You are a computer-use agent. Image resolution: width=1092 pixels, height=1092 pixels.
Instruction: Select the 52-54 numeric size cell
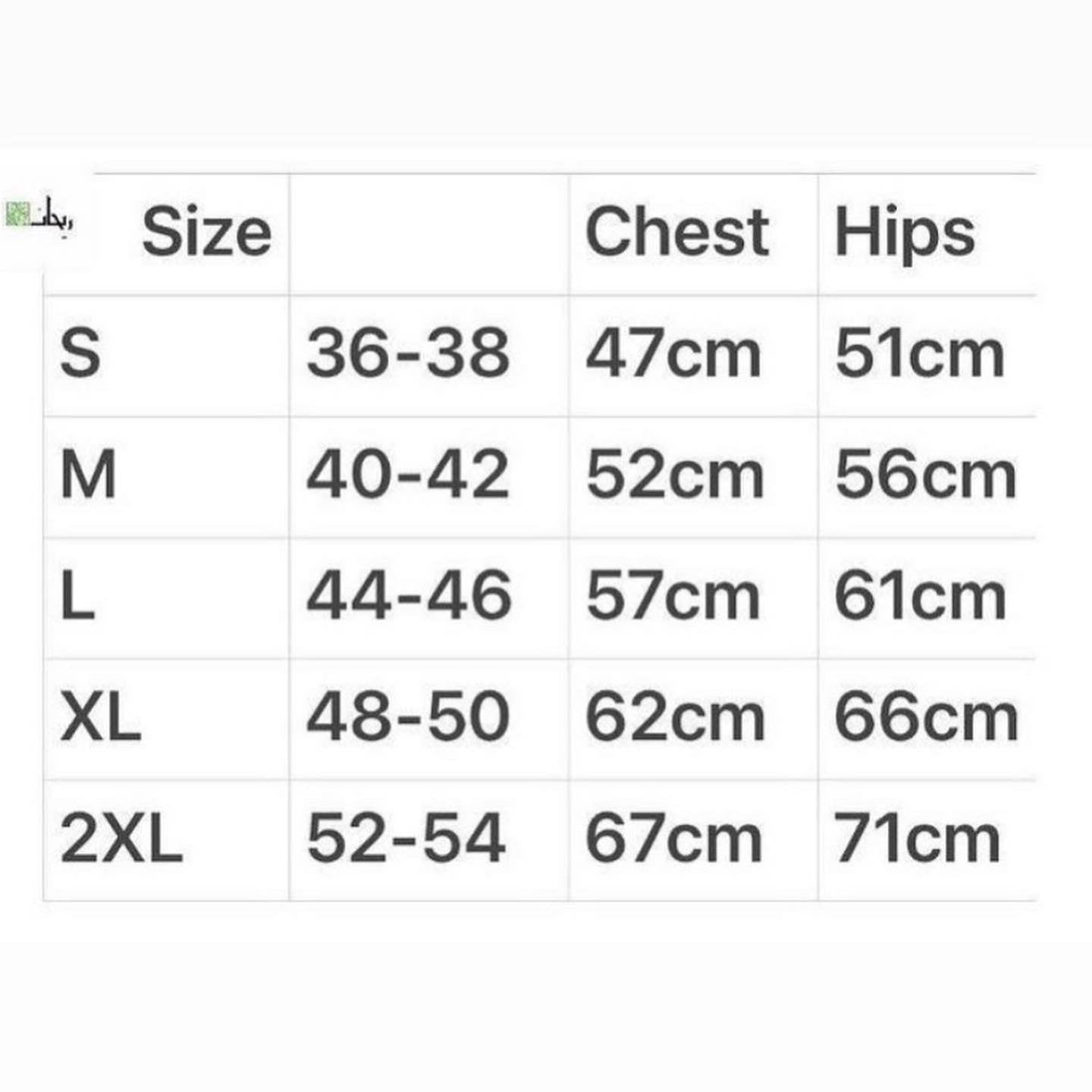point(406,839)
